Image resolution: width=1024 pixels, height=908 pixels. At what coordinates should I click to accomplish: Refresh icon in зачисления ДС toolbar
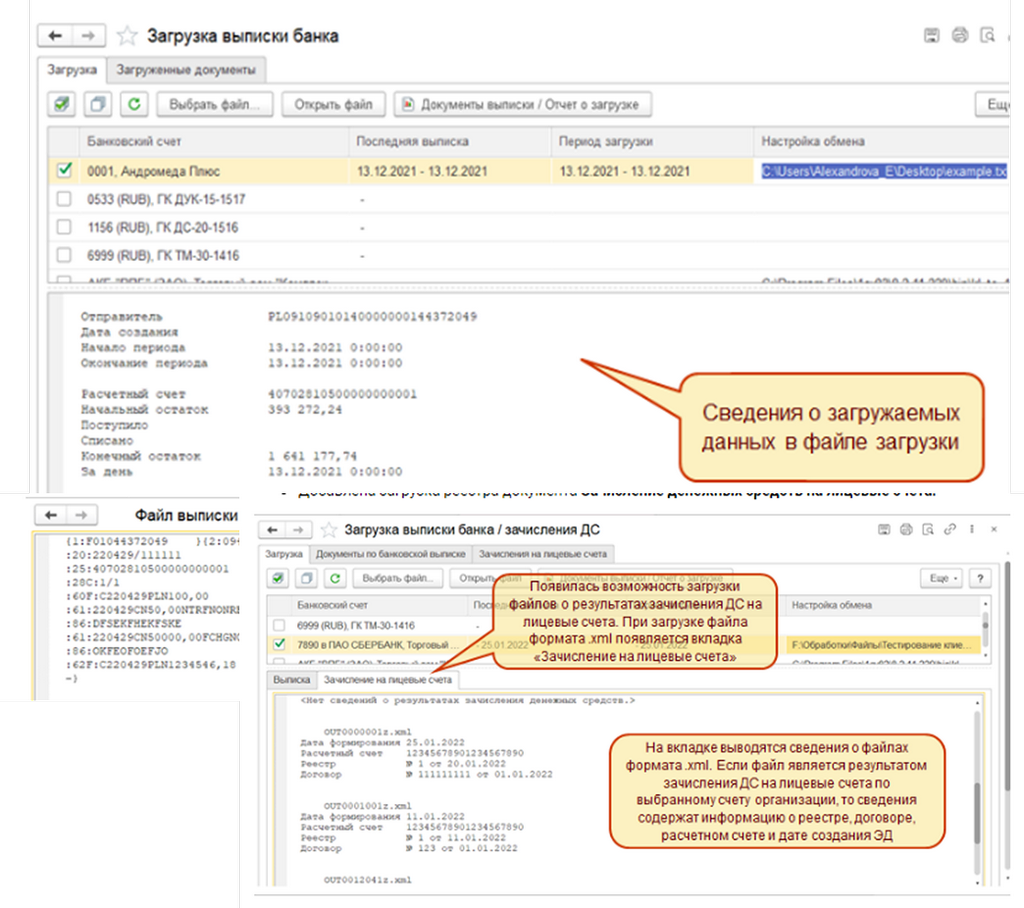(x=335, y=578)
